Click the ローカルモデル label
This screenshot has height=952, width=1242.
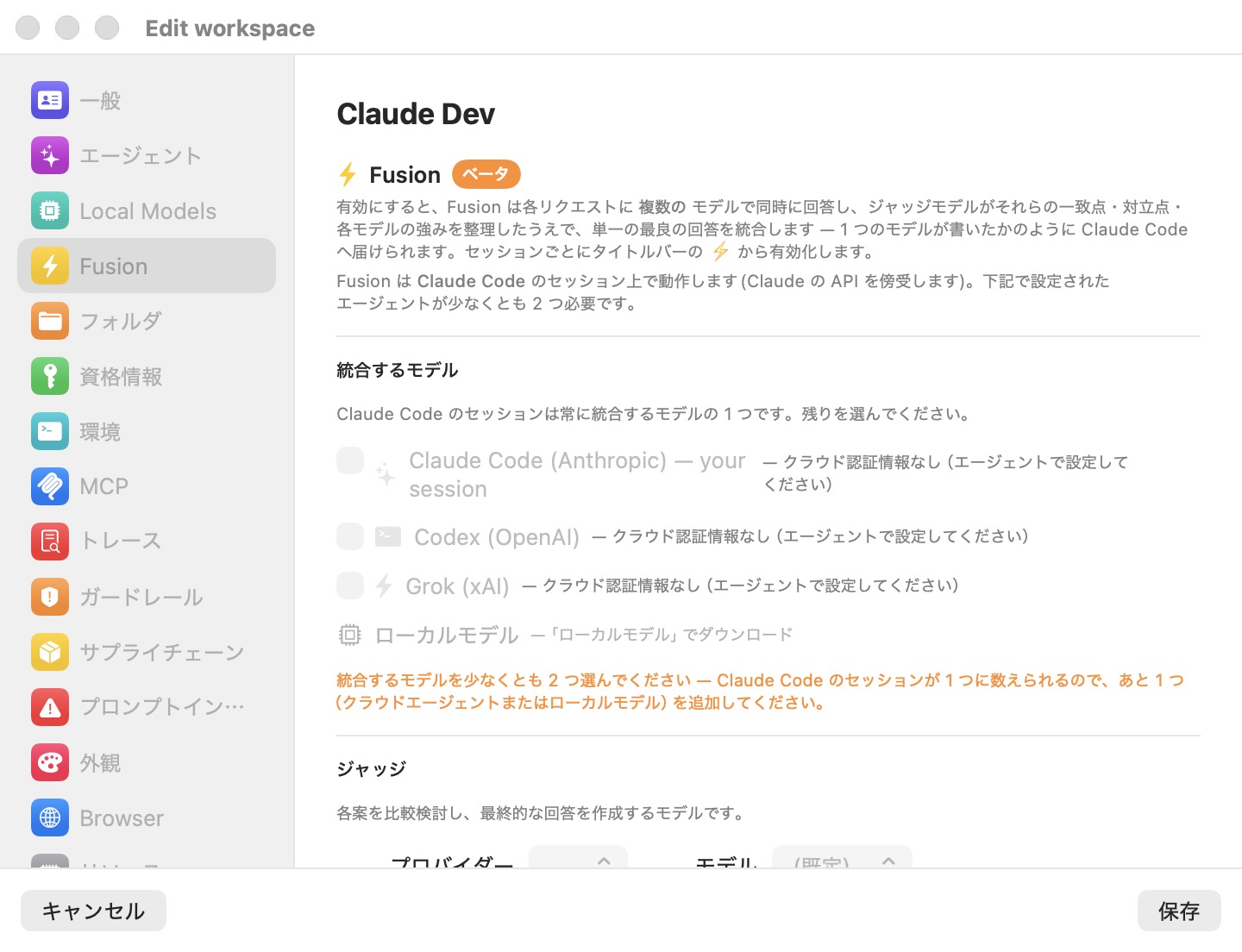click(447, 636)
